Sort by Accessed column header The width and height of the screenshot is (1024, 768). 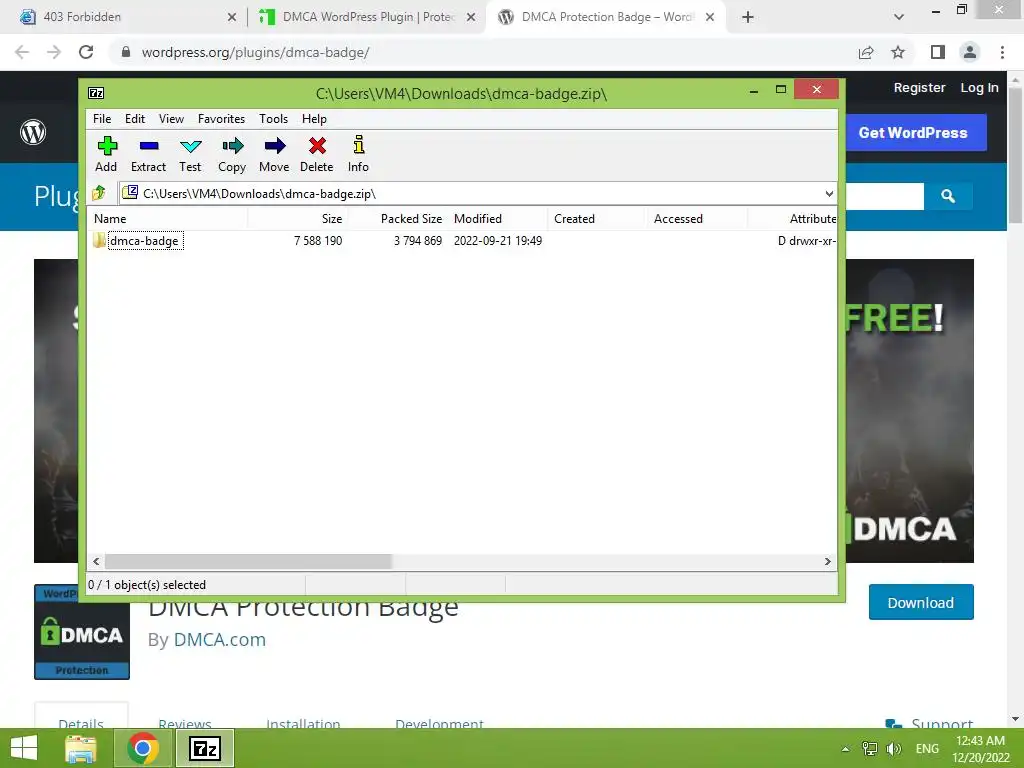697,219
